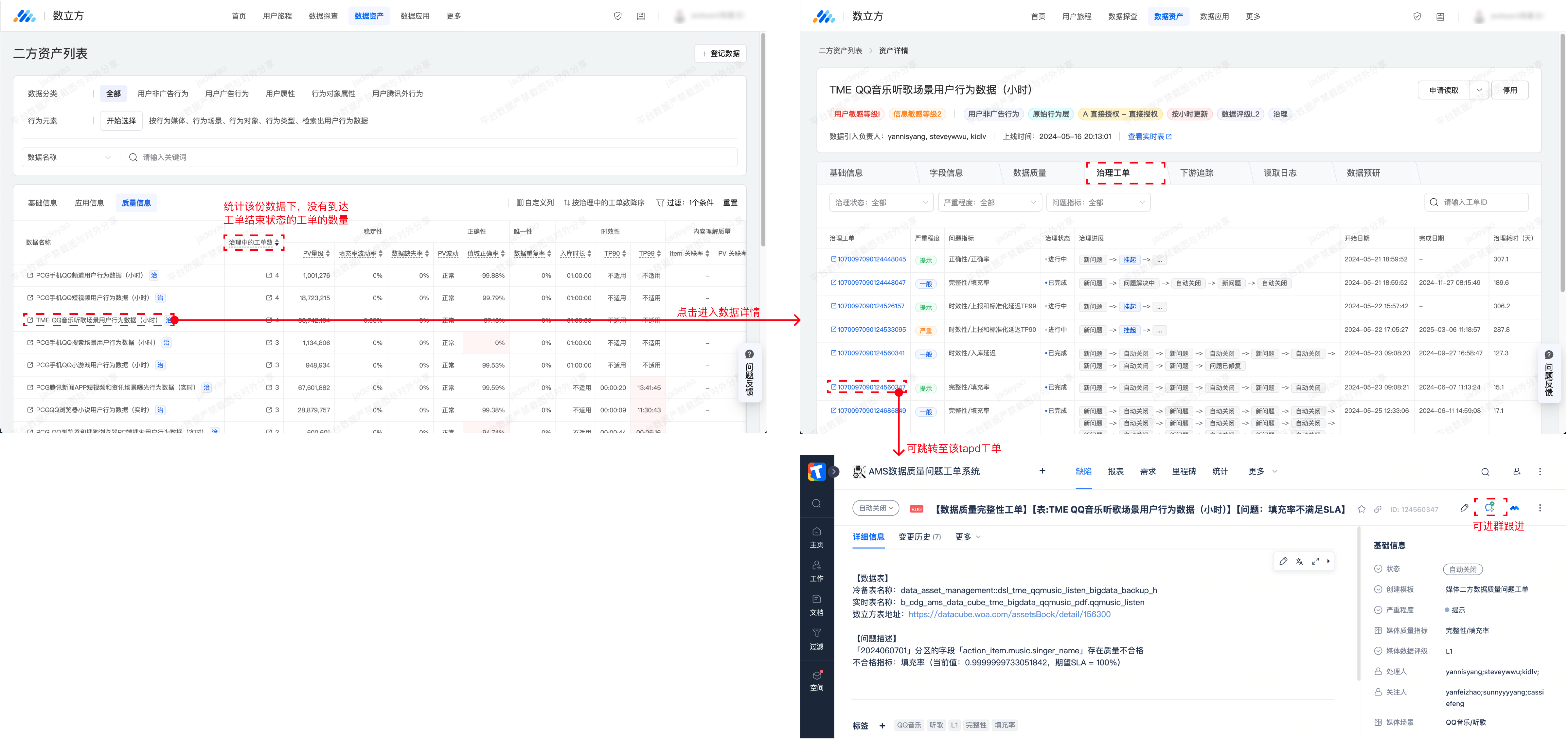
Task: Switch to the 数据质量 tab in asset detail
Action: [1029, 173]
